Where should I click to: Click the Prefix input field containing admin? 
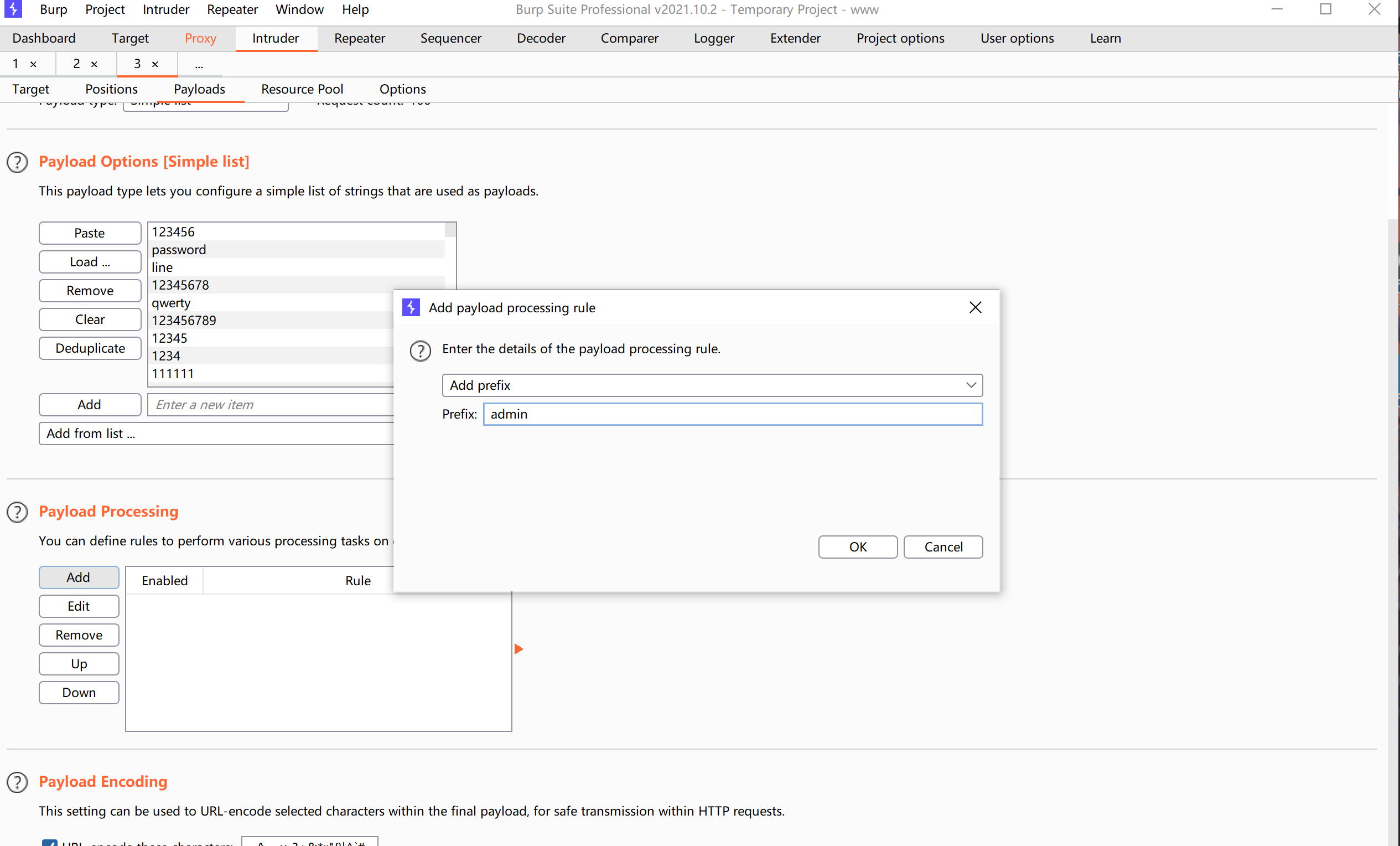(733, 415)
